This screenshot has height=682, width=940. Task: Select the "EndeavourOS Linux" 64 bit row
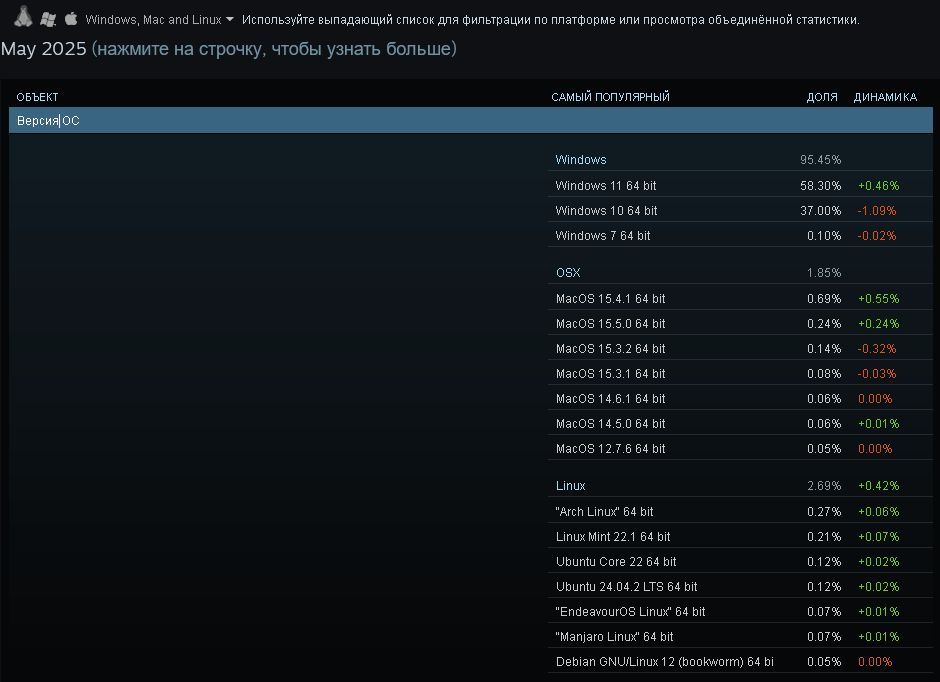pos(740,612)
